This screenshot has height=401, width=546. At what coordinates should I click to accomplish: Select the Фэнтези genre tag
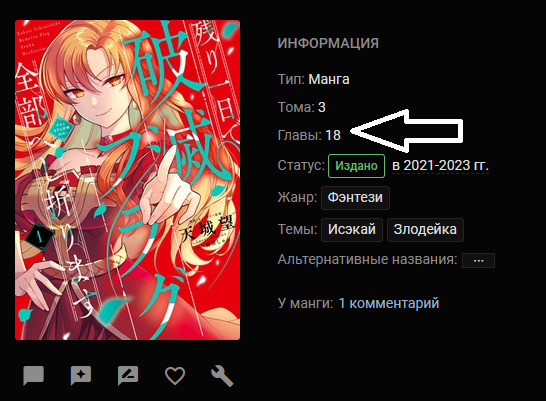tap(355, 198)
